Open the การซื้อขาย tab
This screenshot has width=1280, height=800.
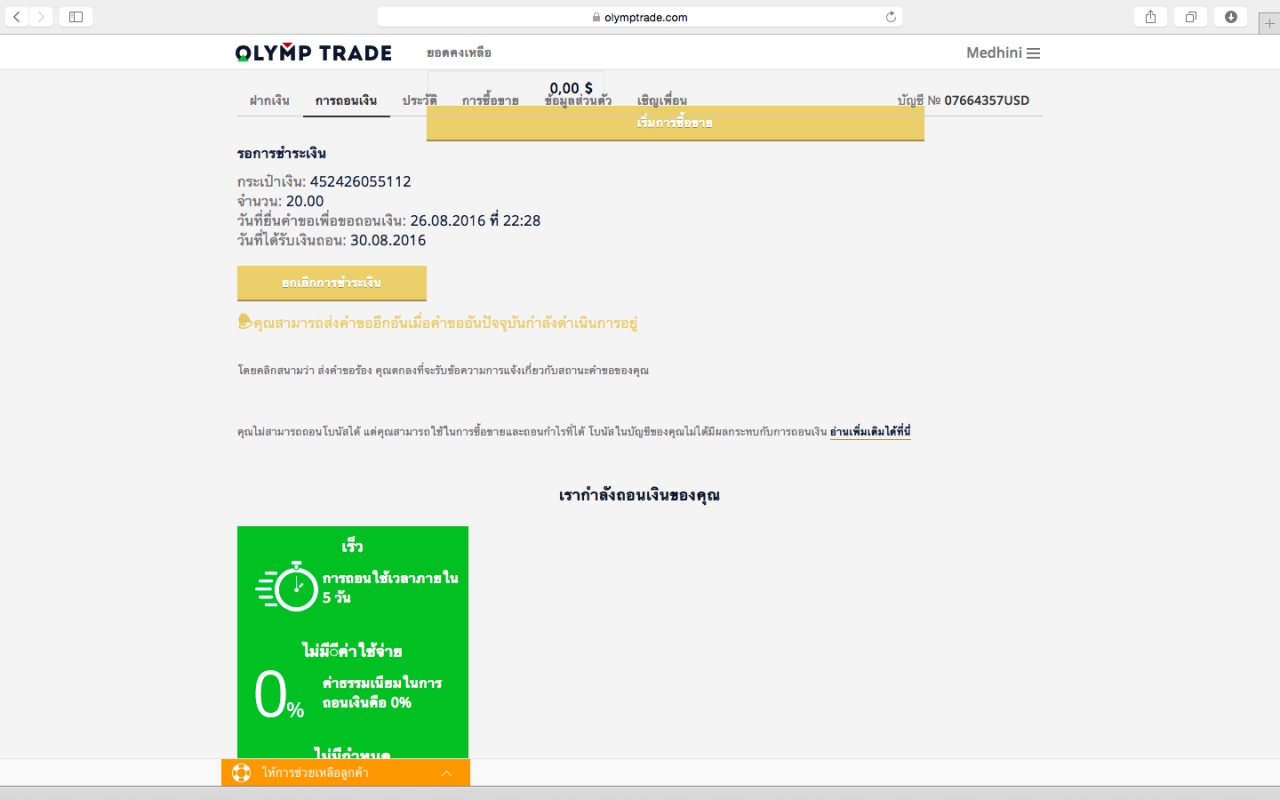490,101
